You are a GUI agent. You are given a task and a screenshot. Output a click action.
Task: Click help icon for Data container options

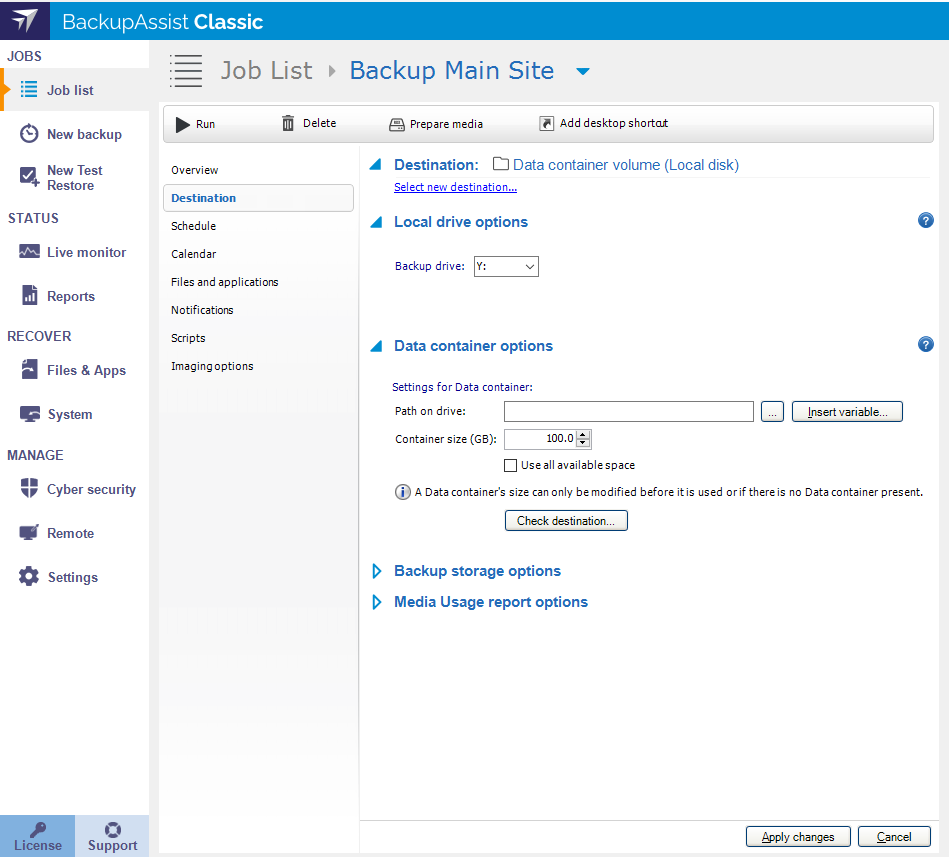[x=925, y=345]
